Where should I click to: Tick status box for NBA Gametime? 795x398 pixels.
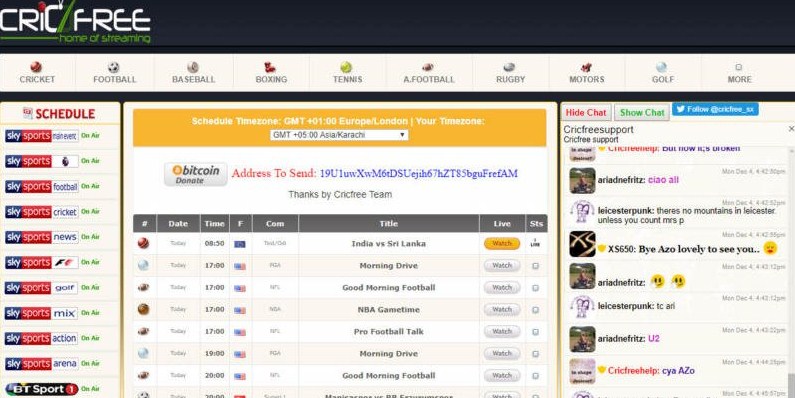[x=535, y=310]
